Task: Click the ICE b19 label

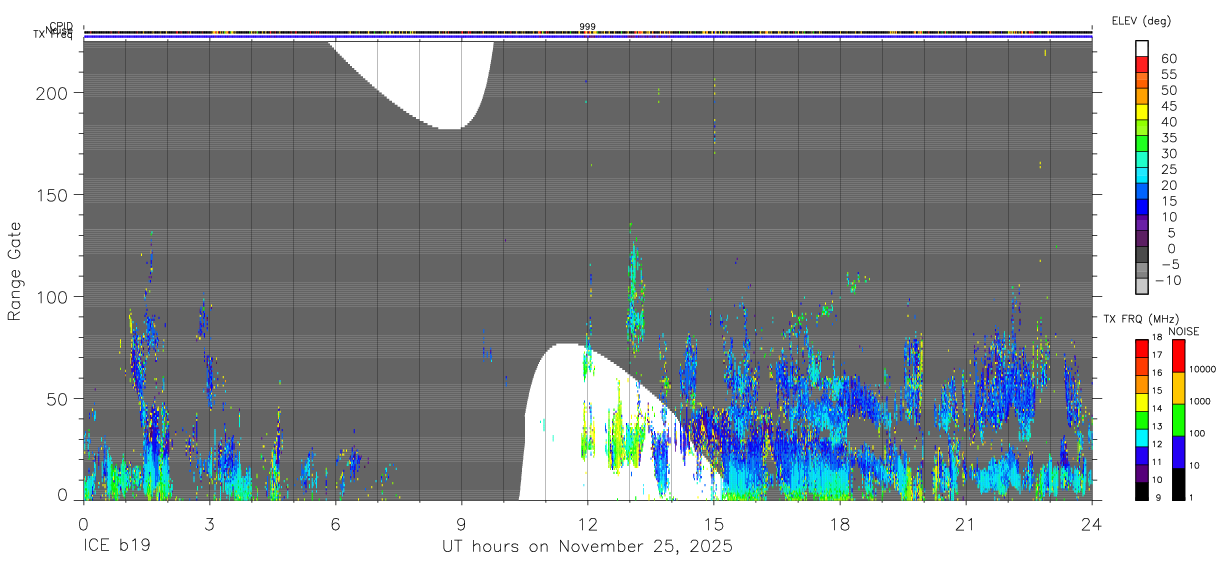Action: 118,547
